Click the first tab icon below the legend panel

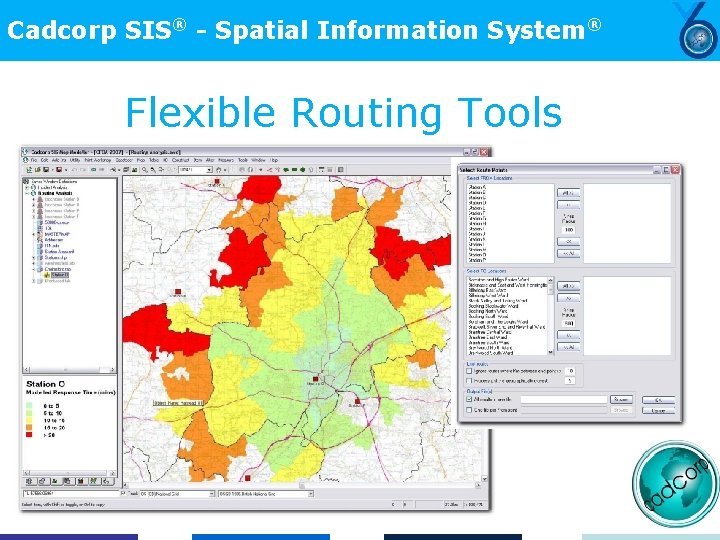coord(29,481)
